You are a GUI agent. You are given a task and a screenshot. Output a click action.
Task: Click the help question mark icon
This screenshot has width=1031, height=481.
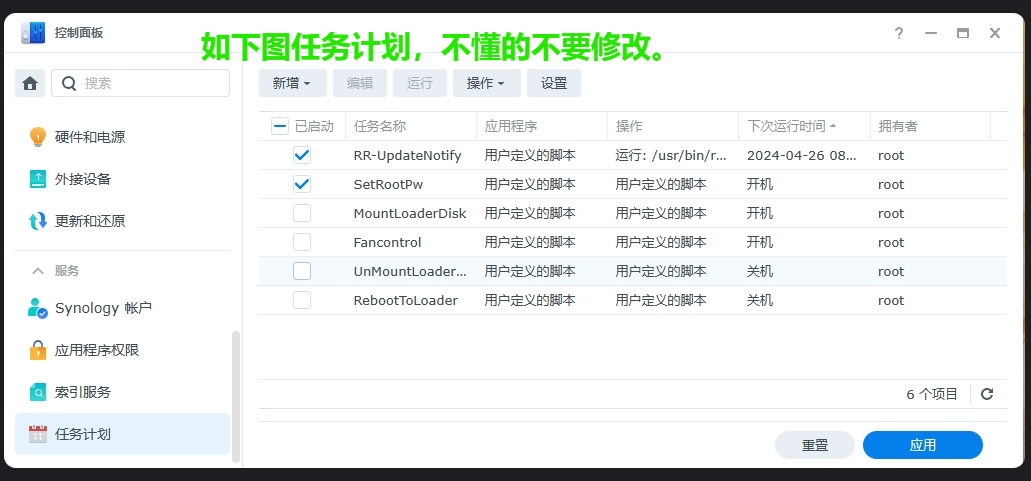pos(899,33)
